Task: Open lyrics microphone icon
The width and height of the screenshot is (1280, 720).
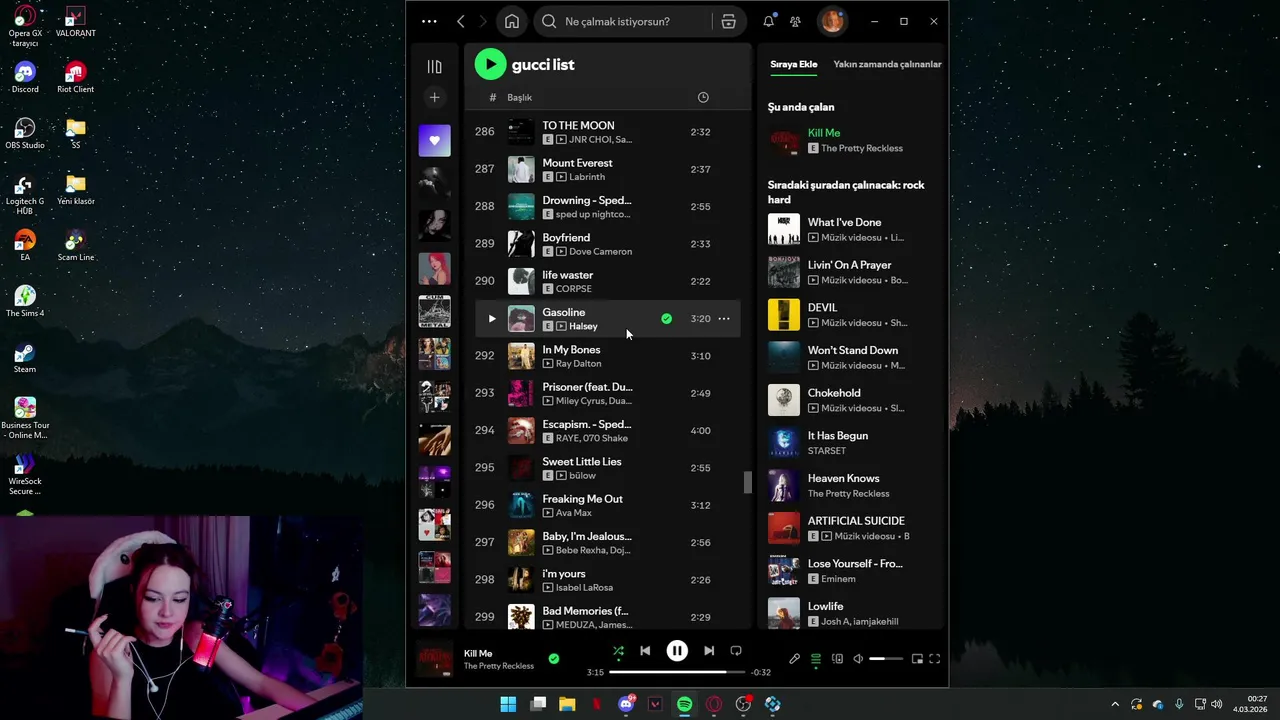Action: click(794, 659)
